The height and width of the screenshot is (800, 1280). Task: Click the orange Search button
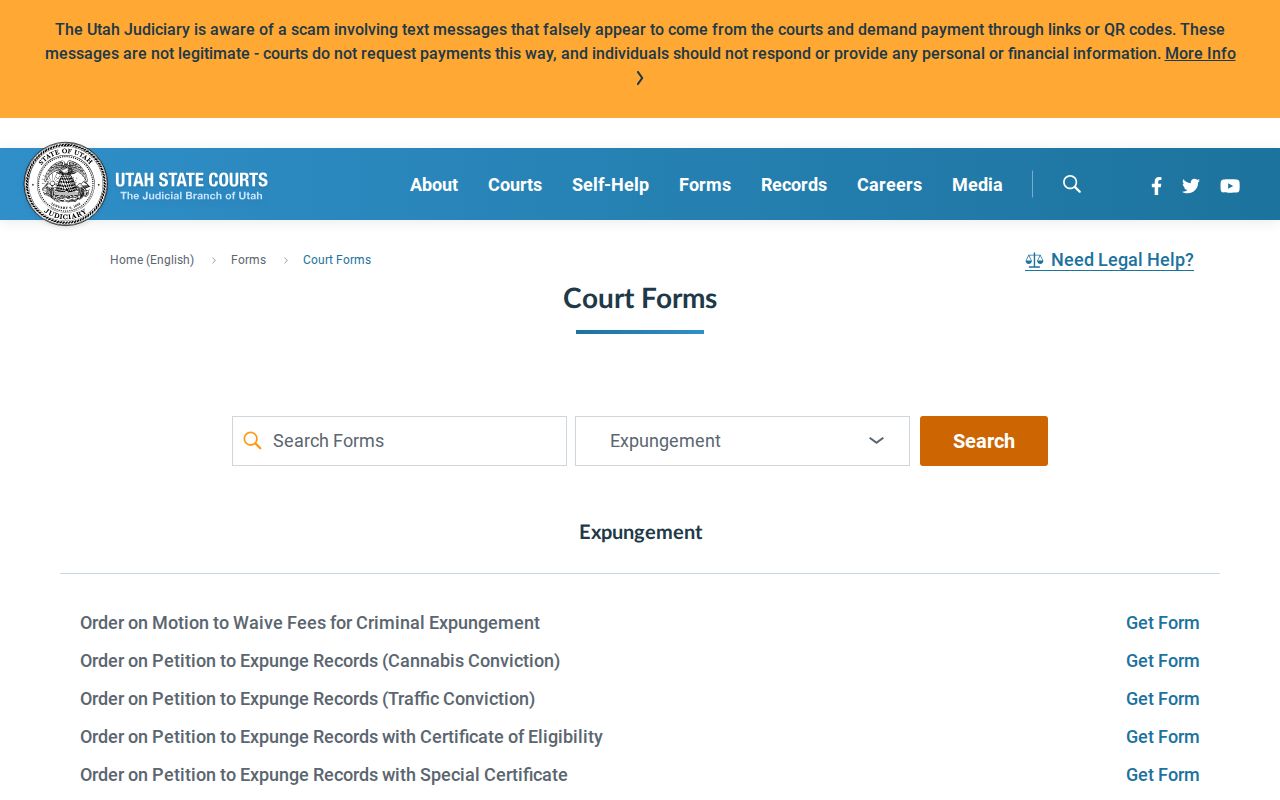click(984, 441)
